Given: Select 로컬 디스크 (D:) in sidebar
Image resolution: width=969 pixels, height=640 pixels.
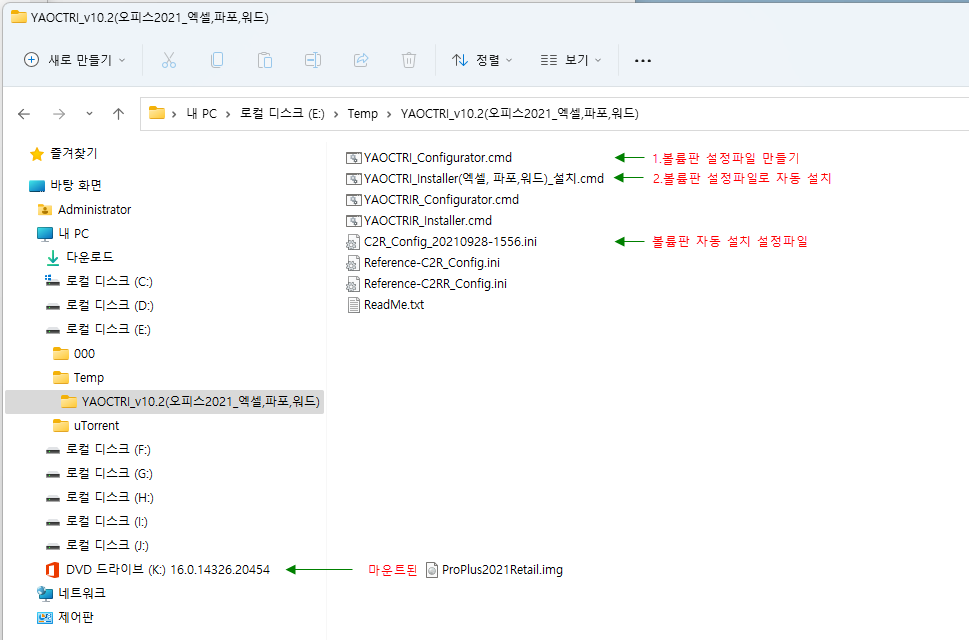Looking at the screenshot, I should (110, 305).
